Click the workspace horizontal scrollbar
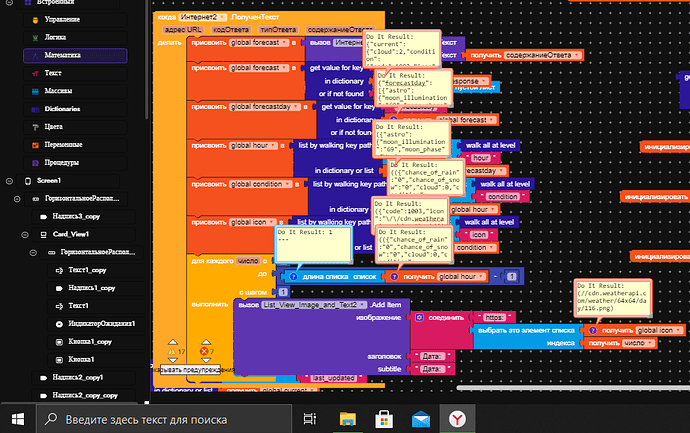Viewport: 690px width, 433px height. coord(573,388)
